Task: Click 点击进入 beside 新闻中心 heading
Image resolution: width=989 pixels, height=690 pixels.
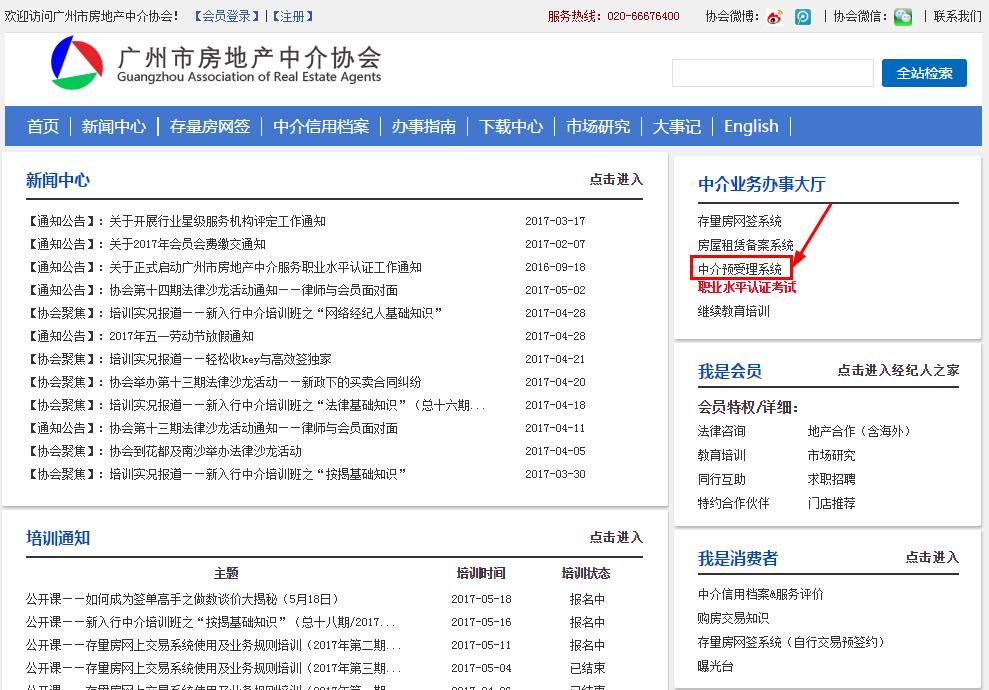Action: (x=616, y=180)
